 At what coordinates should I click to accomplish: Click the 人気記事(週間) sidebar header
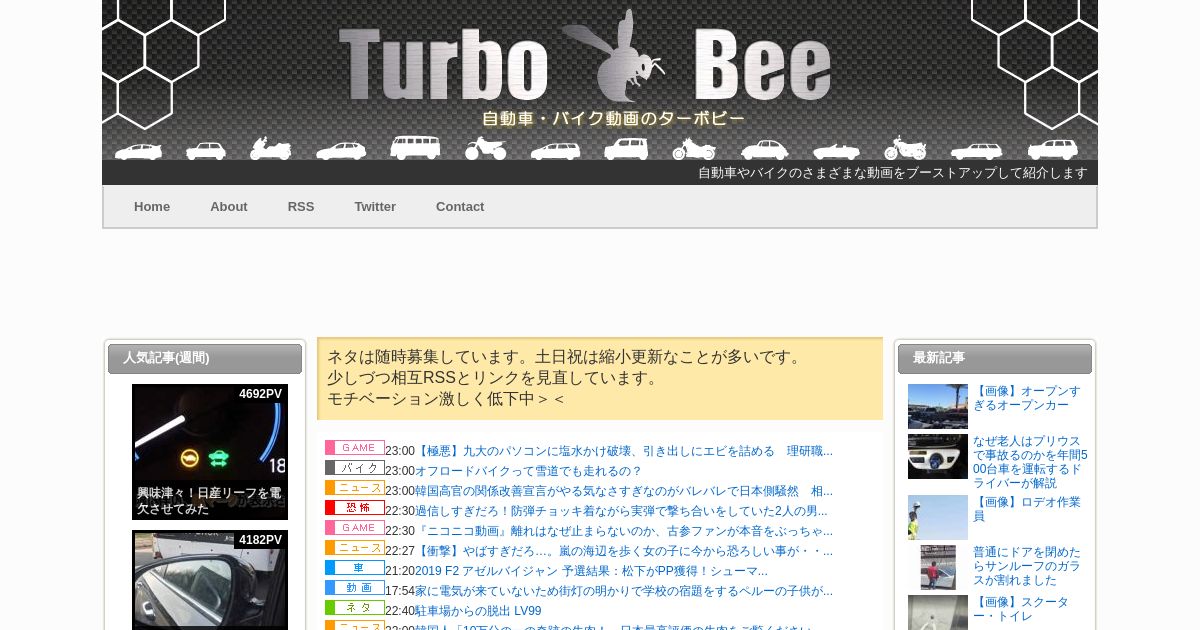[205, 359]
